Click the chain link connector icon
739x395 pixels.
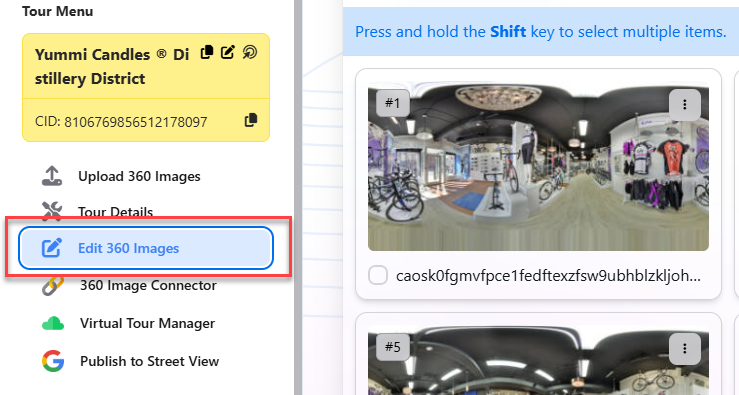52,286
